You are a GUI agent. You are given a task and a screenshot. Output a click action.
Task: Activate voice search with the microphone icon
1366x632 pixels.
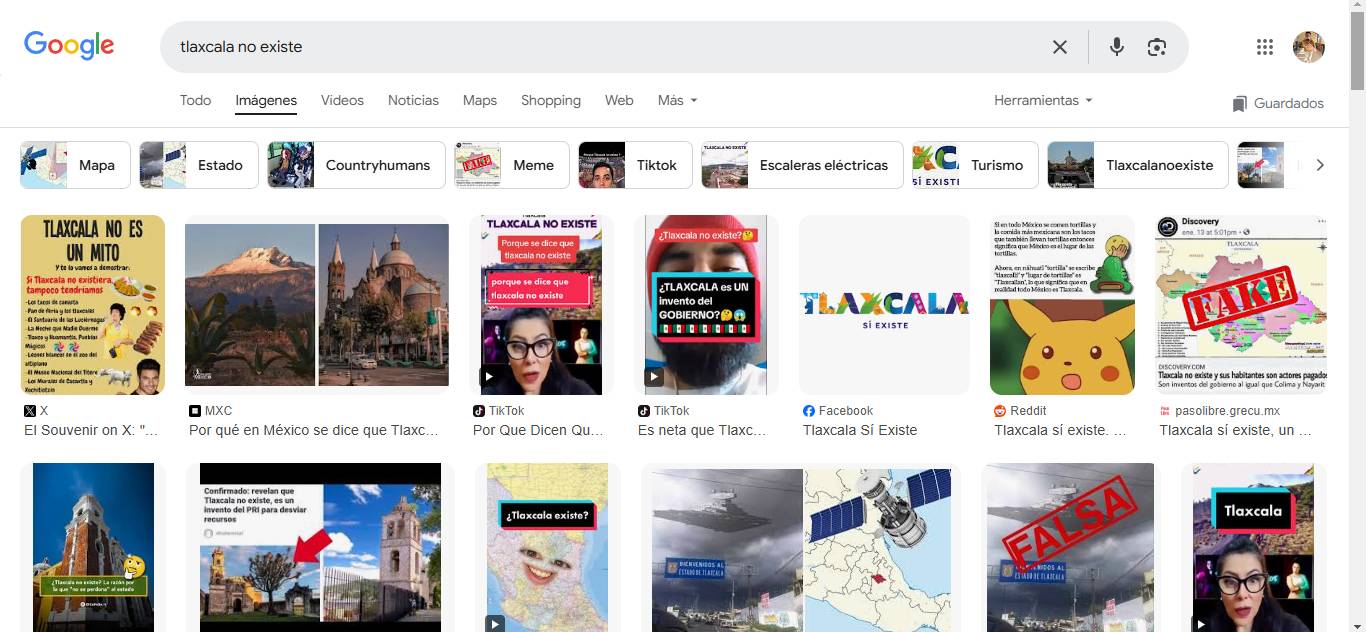[1116, 46]
